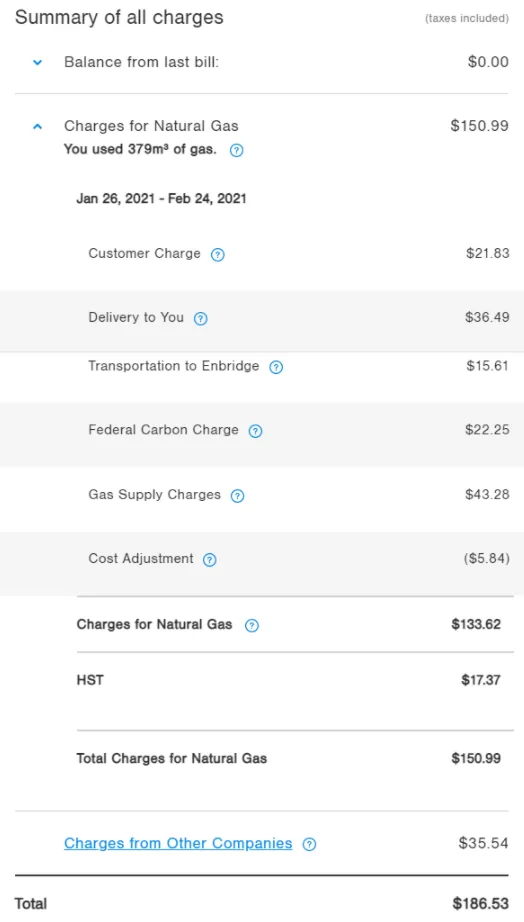This screenshot has width=524, height=922.
Task: Select the Delivery to You row
Action: [x=262, y=320]
